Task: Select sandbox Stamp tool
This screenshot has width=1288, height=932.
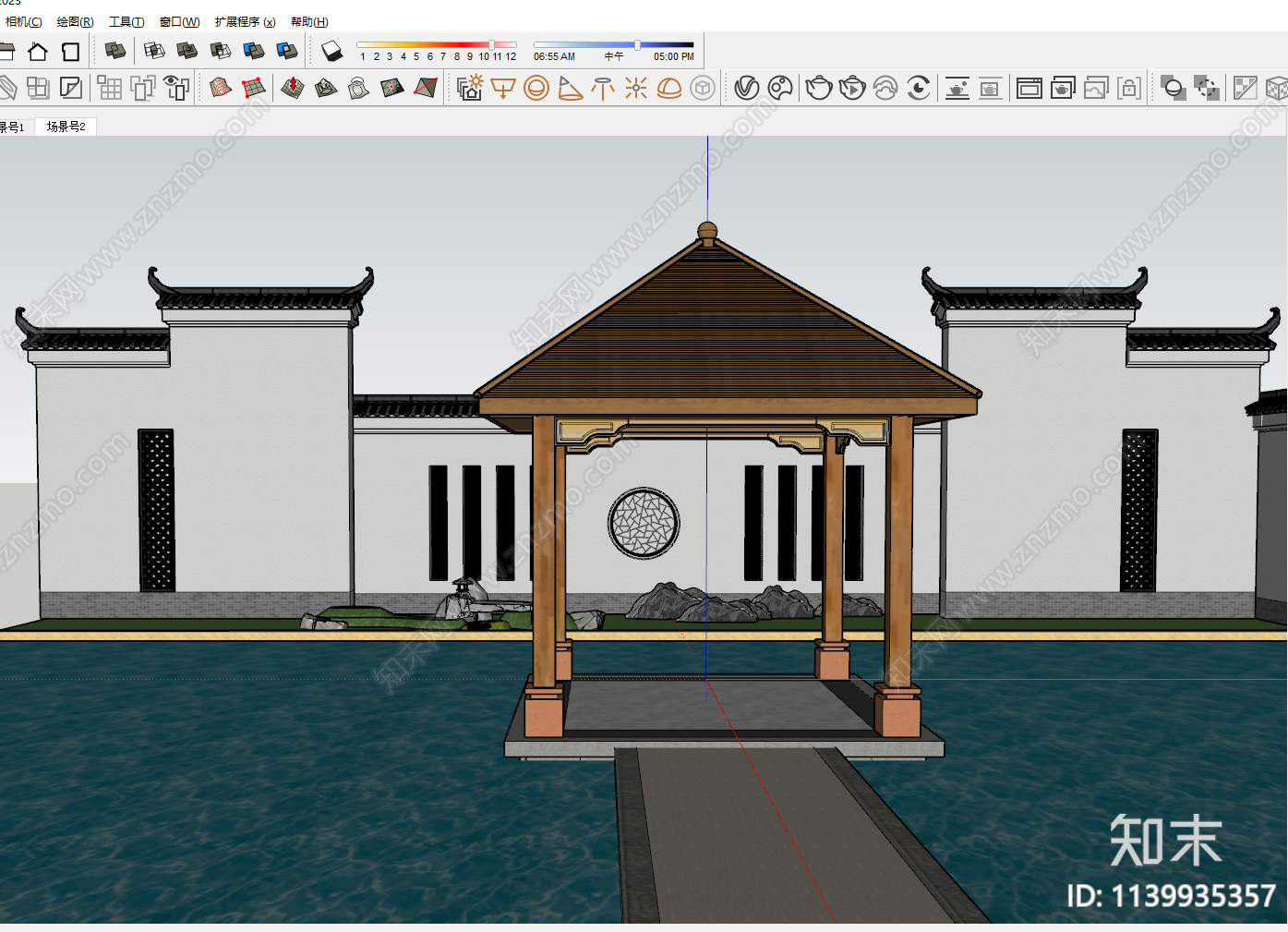Action: click(326, 88)
